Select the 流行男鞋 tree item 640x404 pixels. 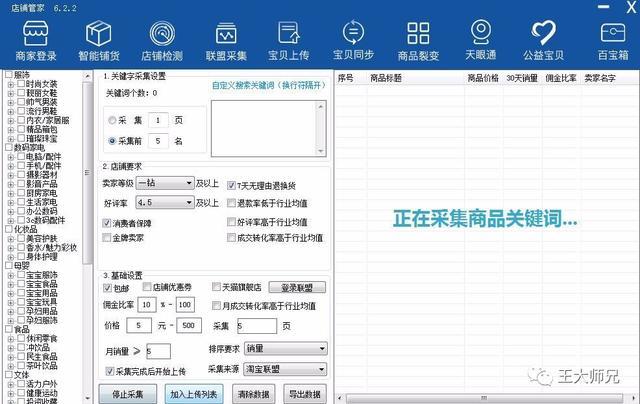click(x=42, y=111)
